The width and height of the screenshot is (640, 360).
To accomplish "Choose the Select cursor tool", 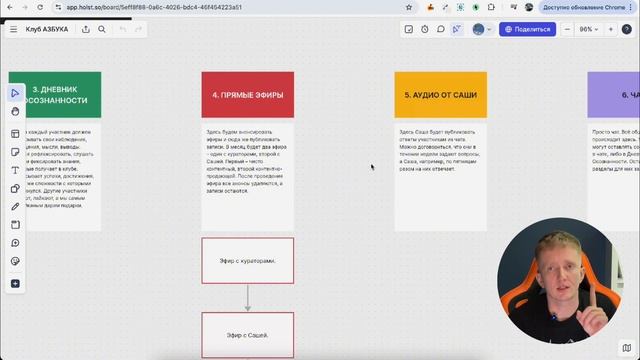I will pos(15,93).
